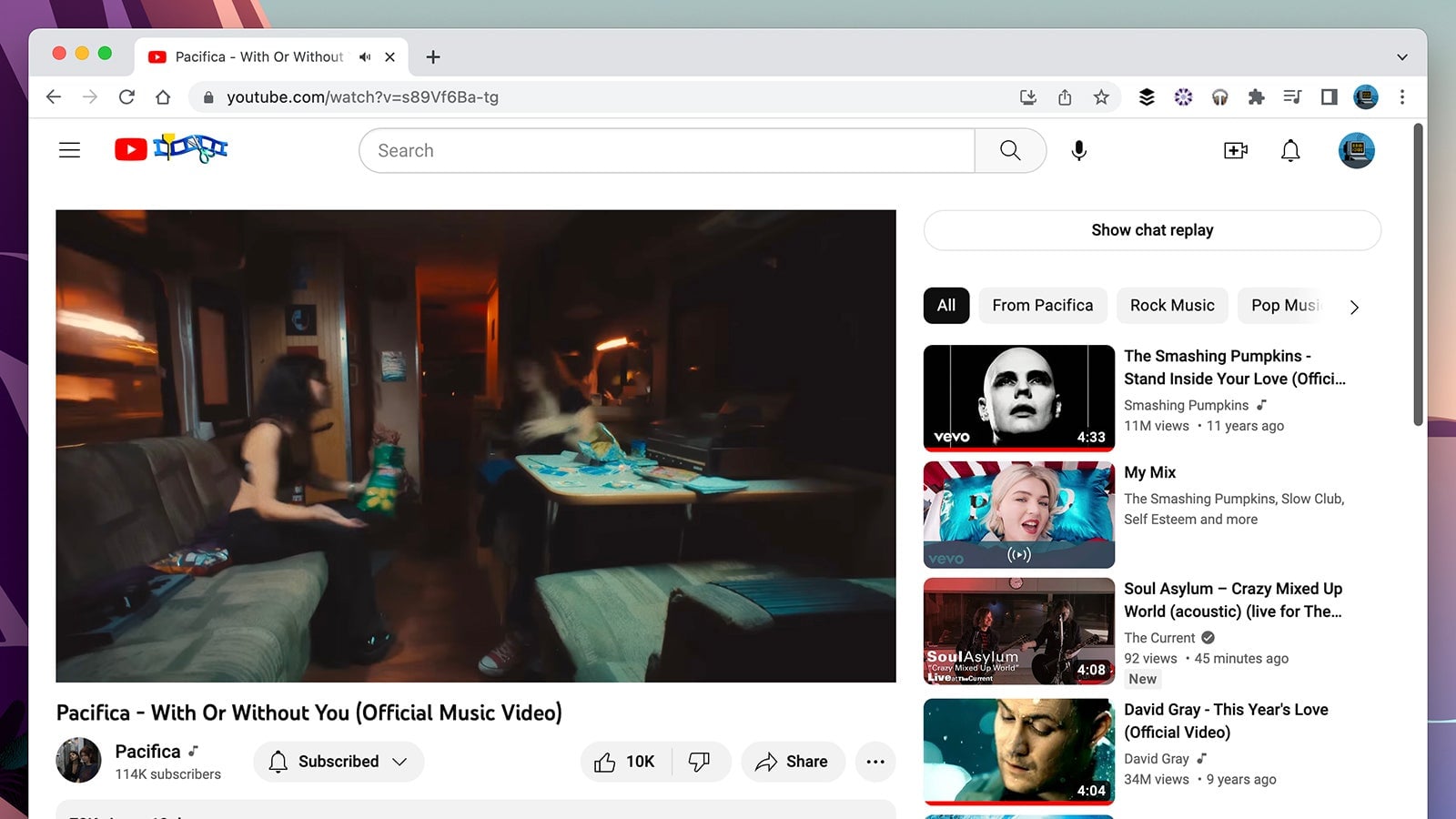This screenshot has height=819, width=1456.
Task: Open the YouTube Create button
Action: (x=1235, y=150)
